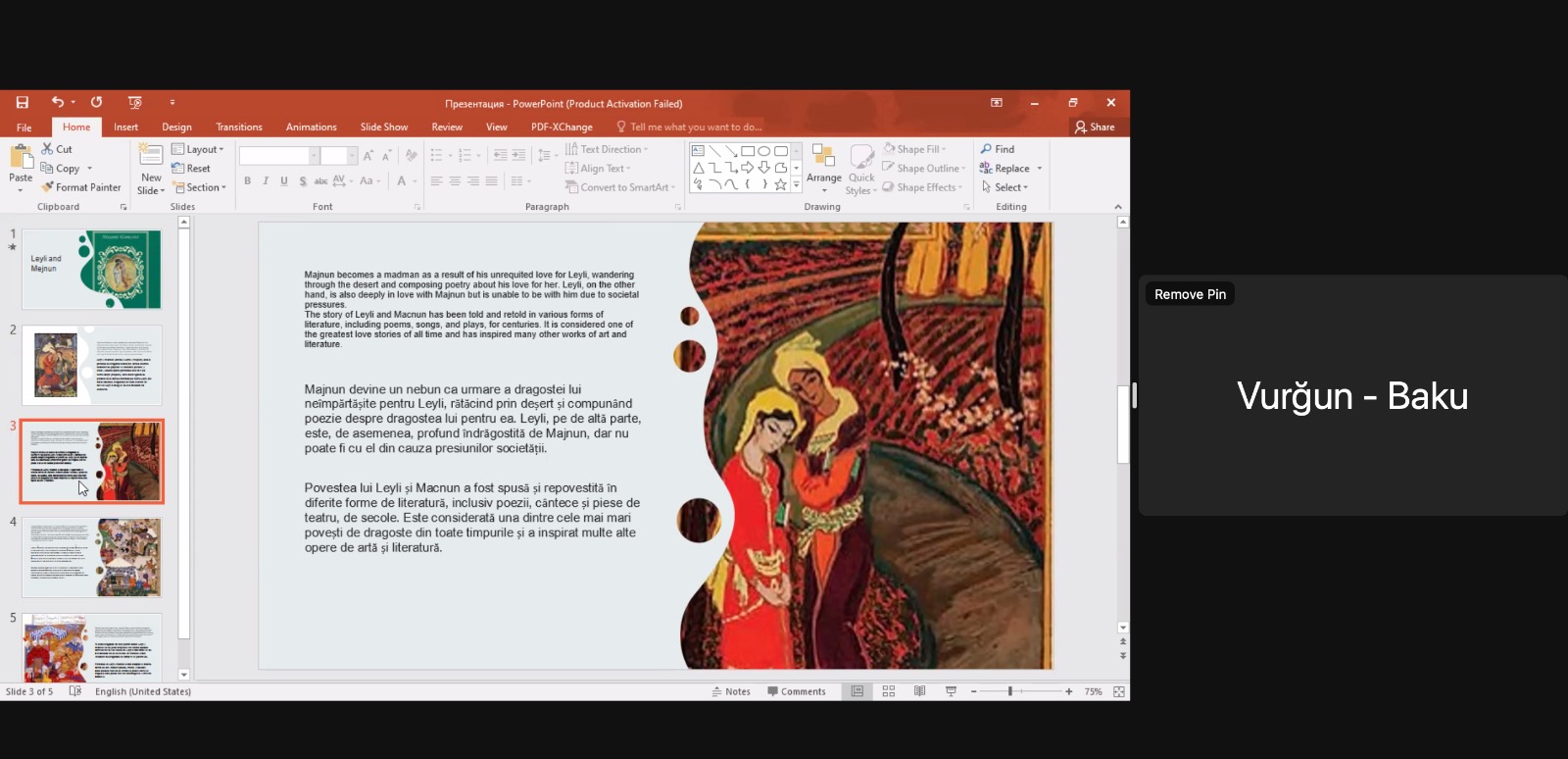Open the Layout dropdown
1568x759 pixels.
point(198,149)
